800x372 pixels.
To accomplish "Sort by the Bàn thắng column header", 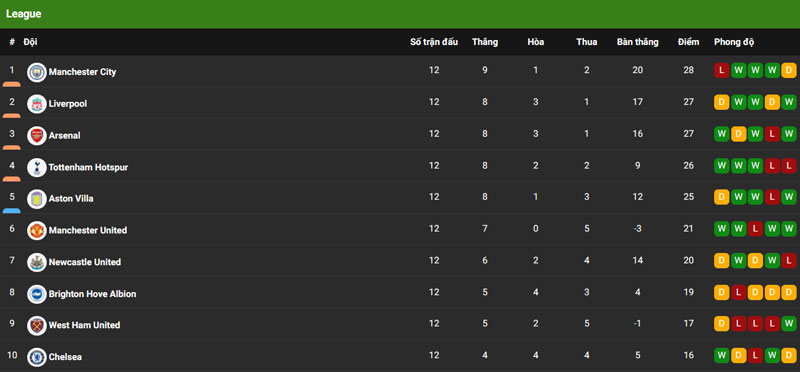I will tap(637, 42).
